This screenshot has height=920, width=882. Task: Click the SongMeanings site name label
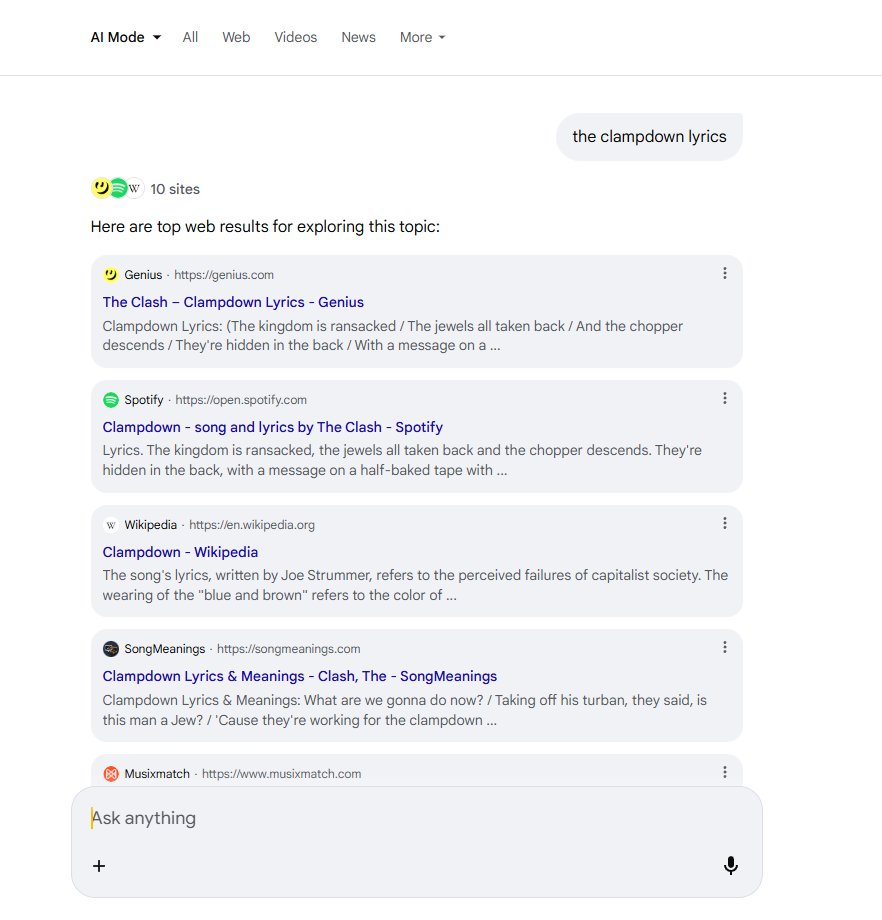[164, 649]
